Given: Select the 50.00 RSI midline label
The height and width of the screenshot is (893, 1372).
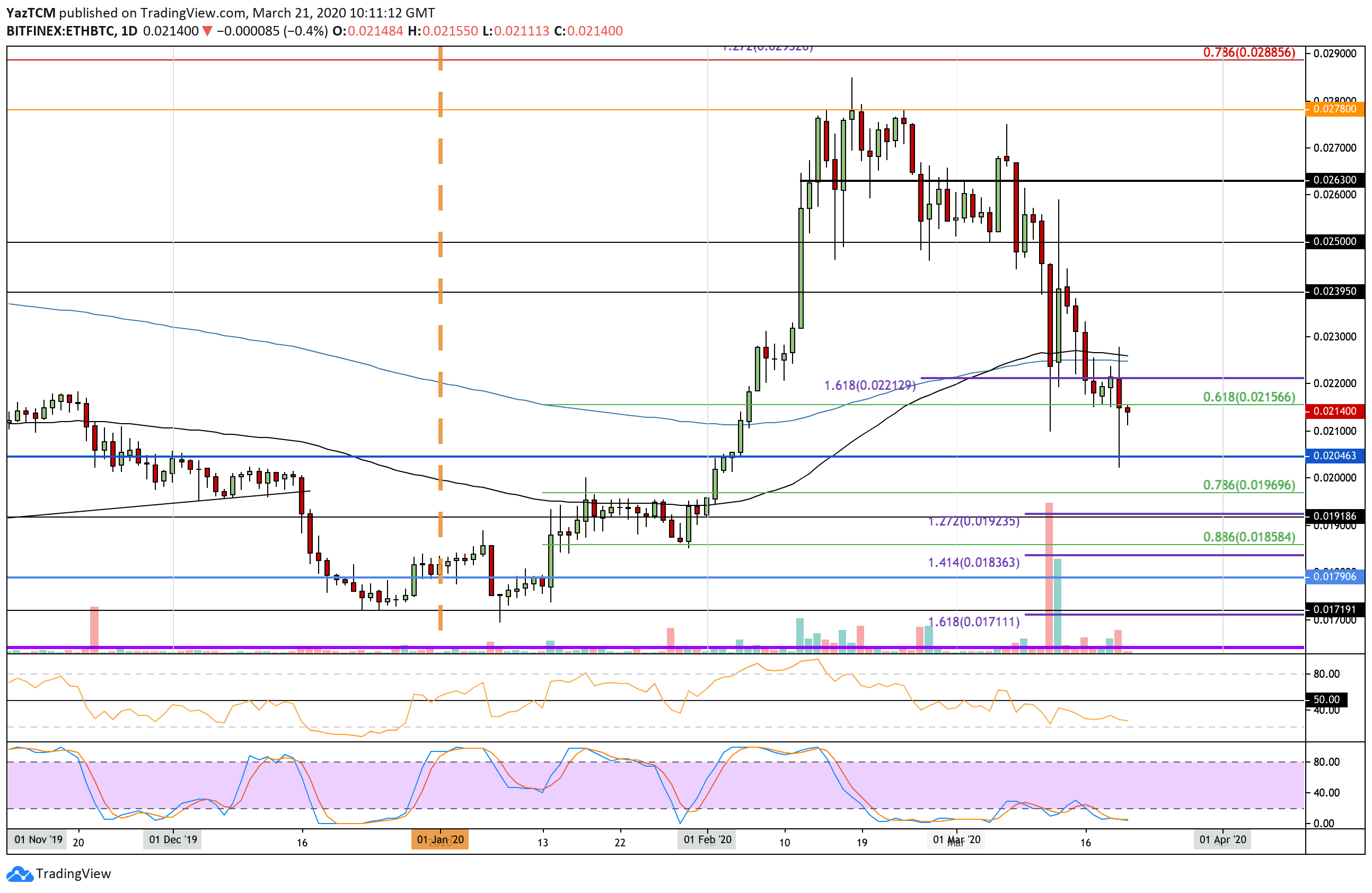Looking at the screenshot, I should pos(1326,700).
